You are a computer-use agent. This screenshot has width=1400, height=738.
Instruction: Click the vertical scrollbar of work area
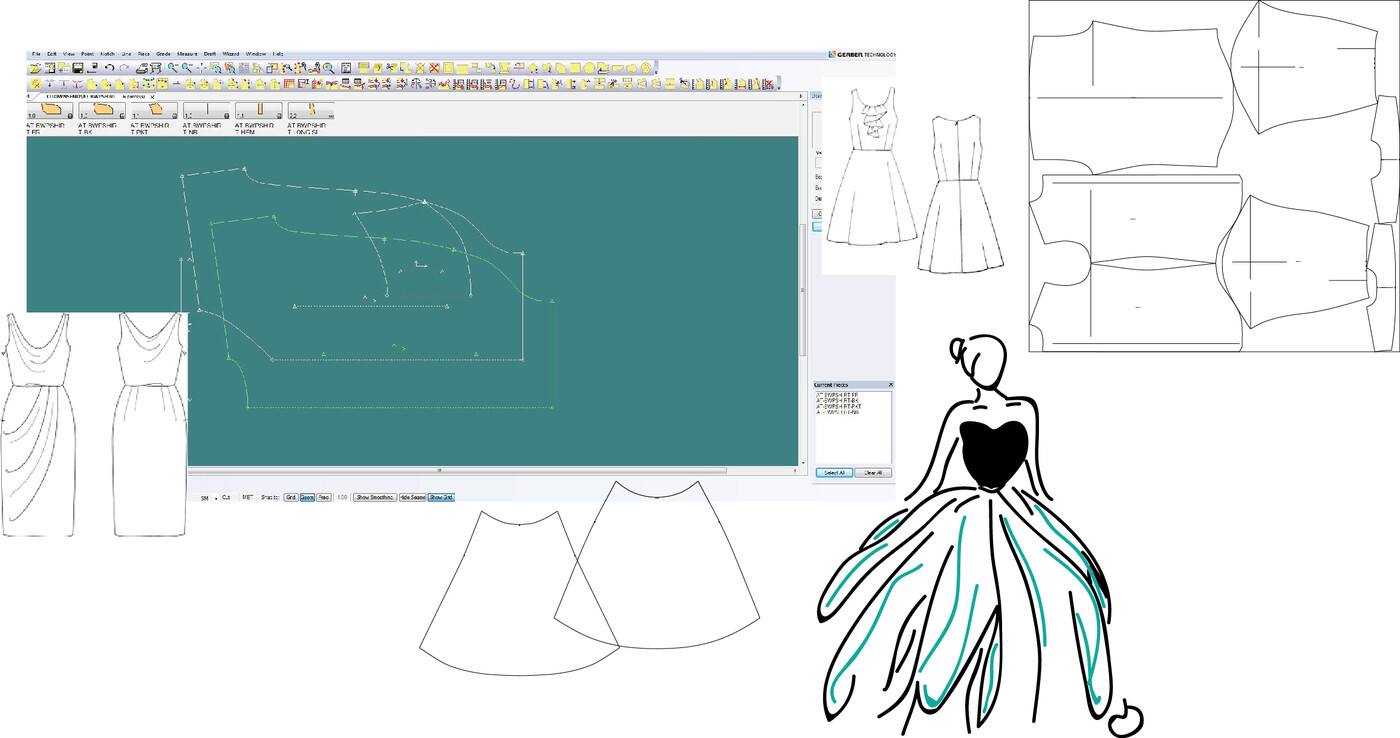pyautogui.click(x=802, y=290)
